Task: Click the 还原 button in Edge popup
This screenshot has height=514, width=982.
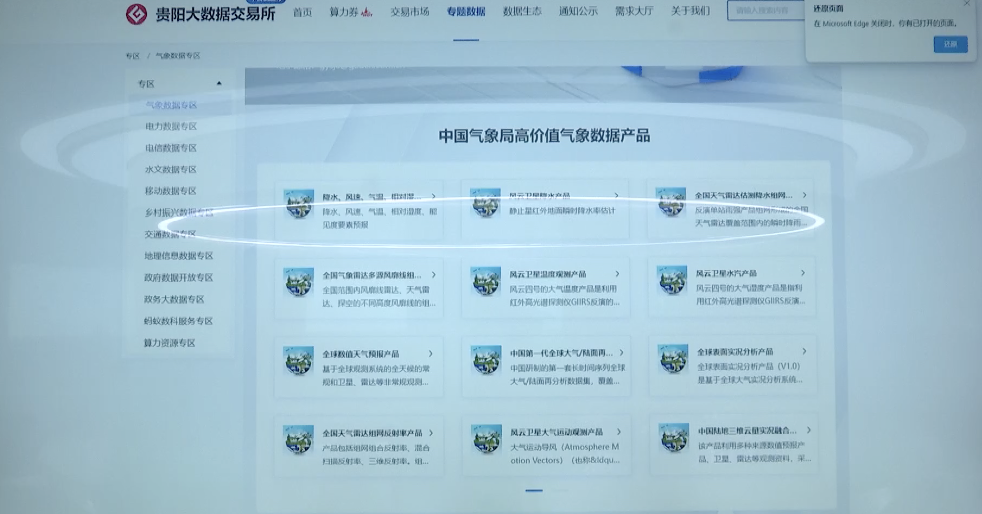Action: point(950,44)
